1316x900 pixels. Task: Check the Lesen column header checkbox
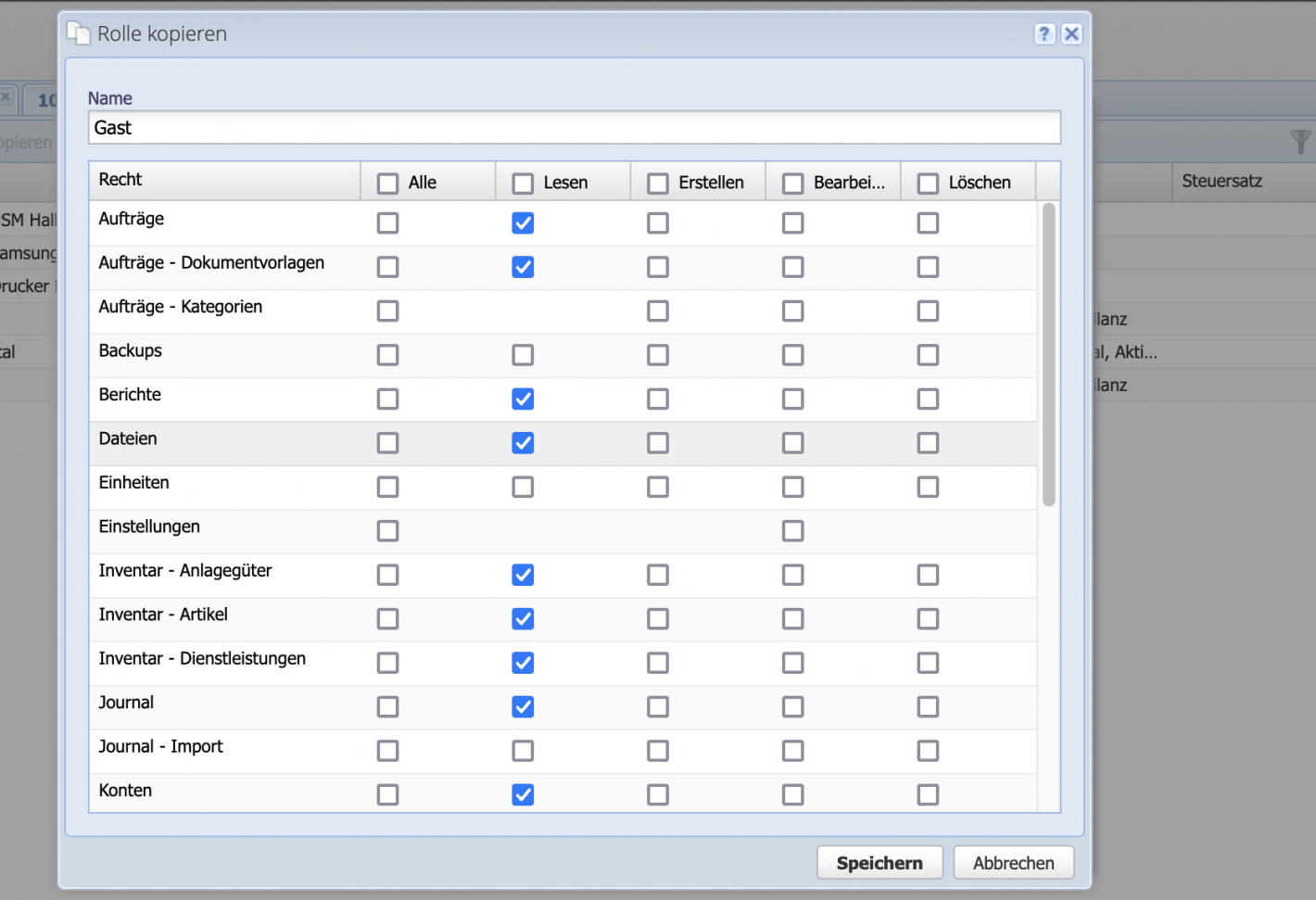[x=523, y=183]
